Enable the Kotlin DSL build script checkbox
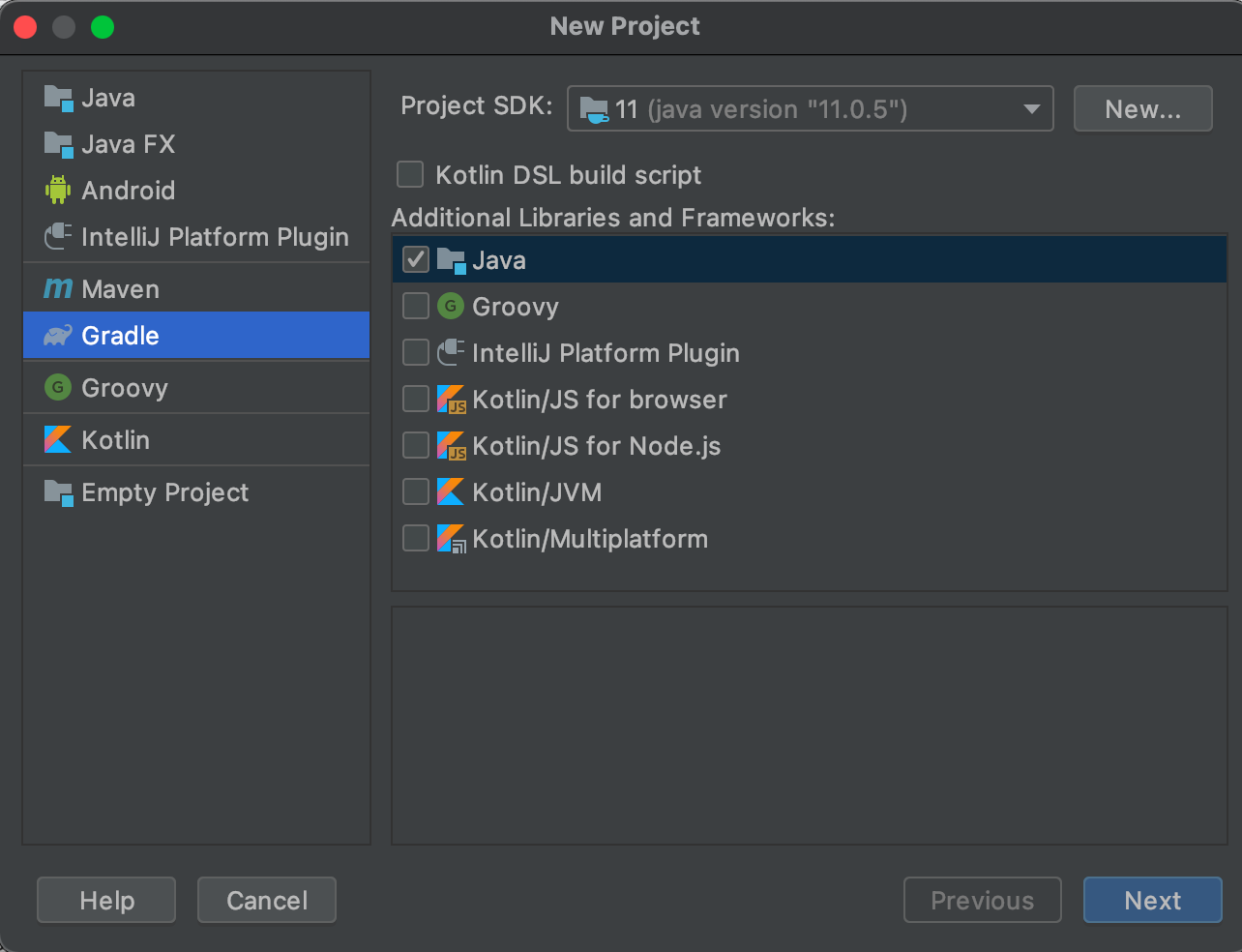 pyautogui.click(x=410, y=174)
